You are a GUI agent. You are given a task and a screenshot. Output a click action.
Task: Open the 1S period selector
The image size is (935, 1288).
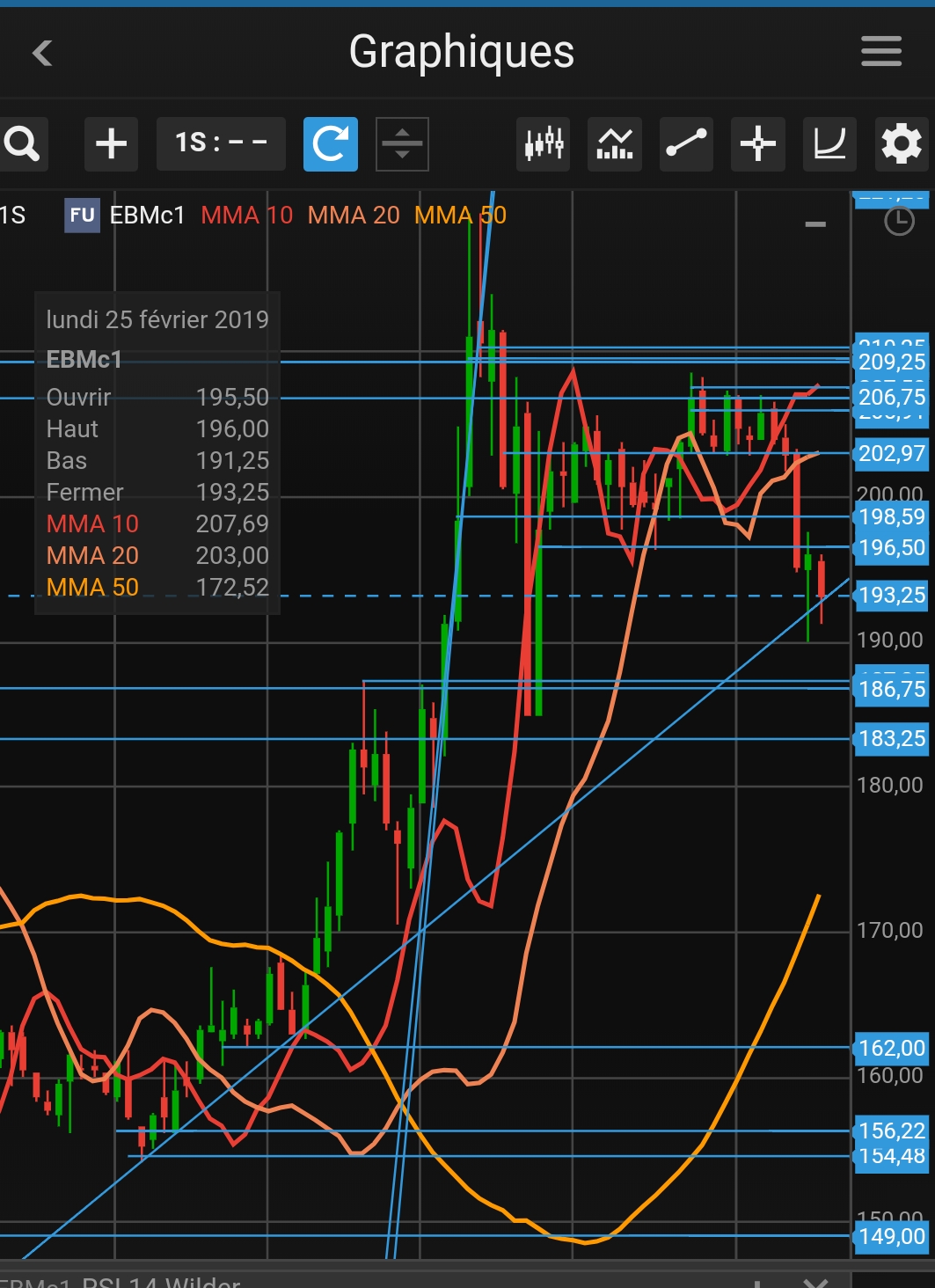(x=221, y=143)
